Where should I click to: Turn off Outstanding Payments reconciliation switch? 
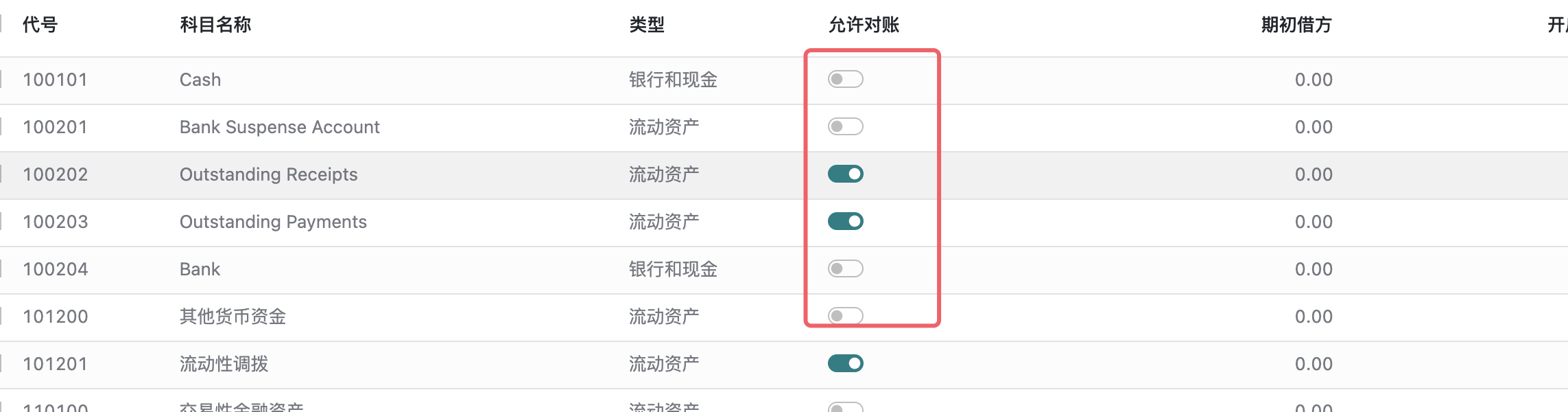click(845, 222)
